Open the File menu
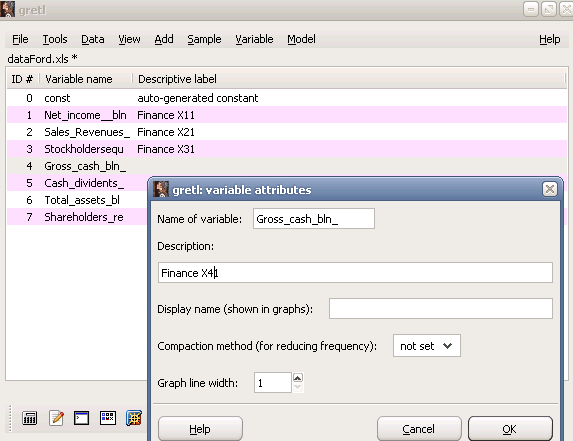This screenshot has width=573, height=441. click(20, 39)
